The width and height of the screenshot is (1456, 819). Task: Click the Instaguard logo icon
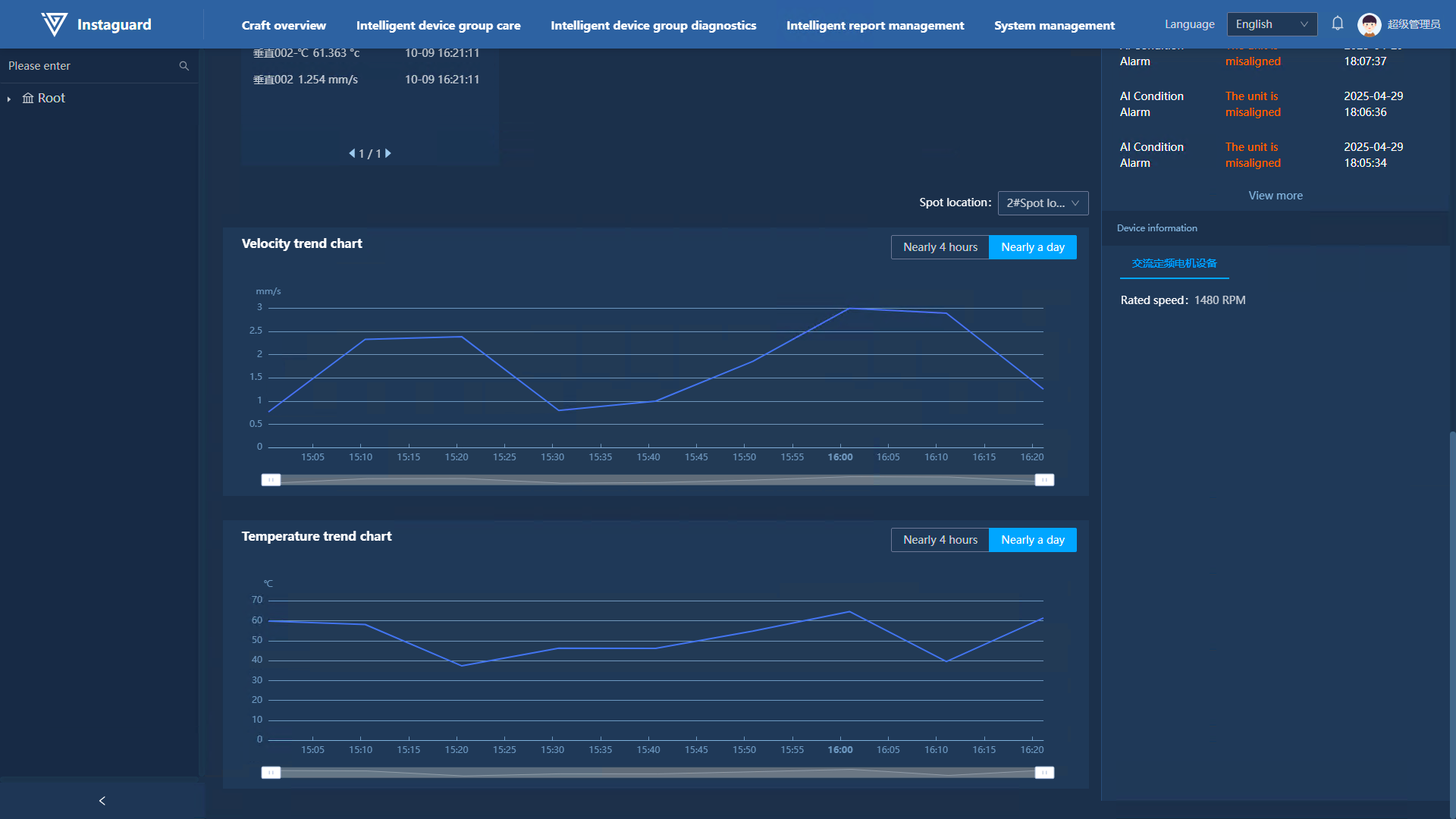pyautogui.click(x=55, y=24)
